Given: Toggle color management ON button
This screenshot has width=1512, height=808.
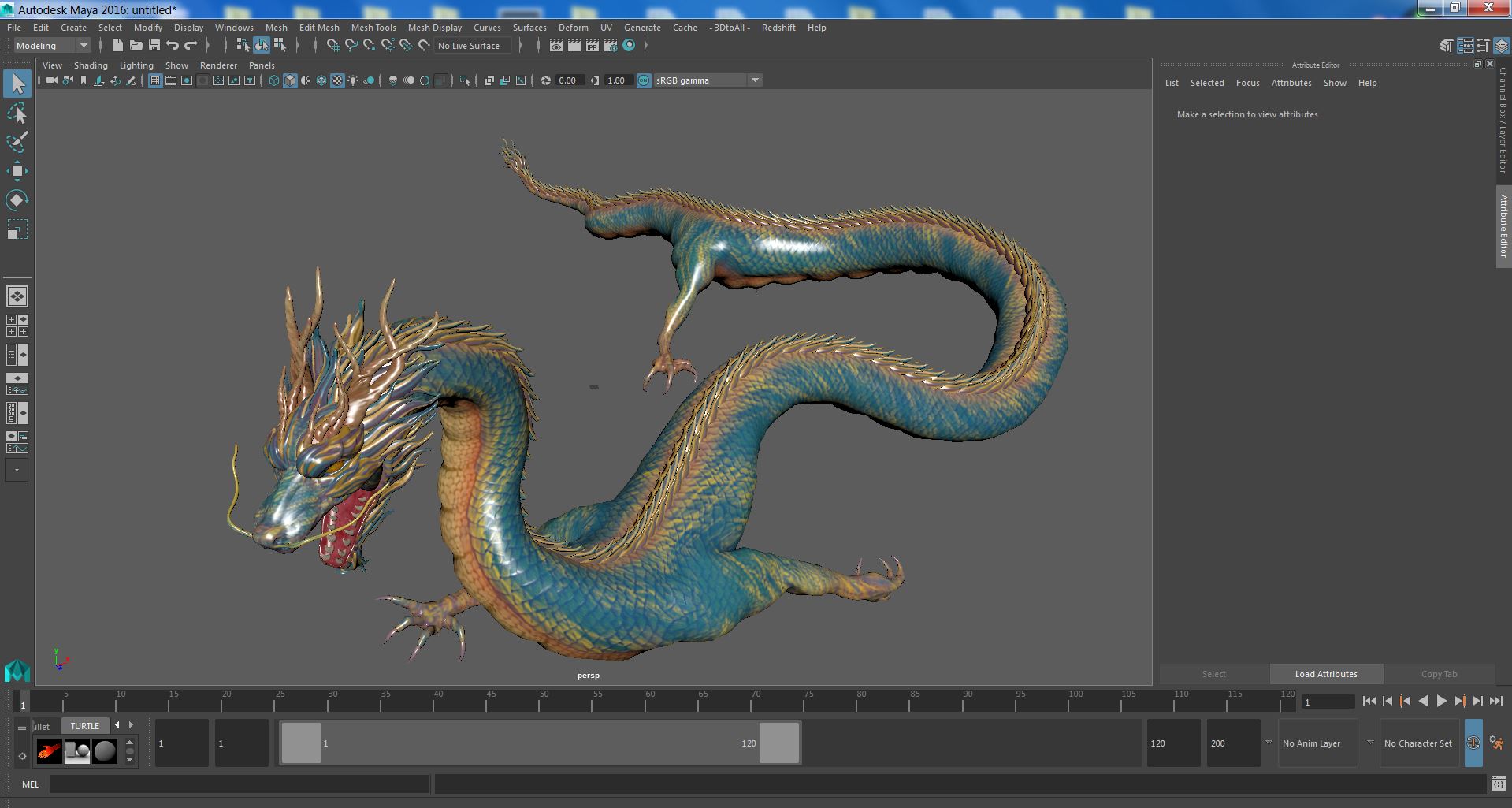Looking at the screenshot, I should coord(644,80).
